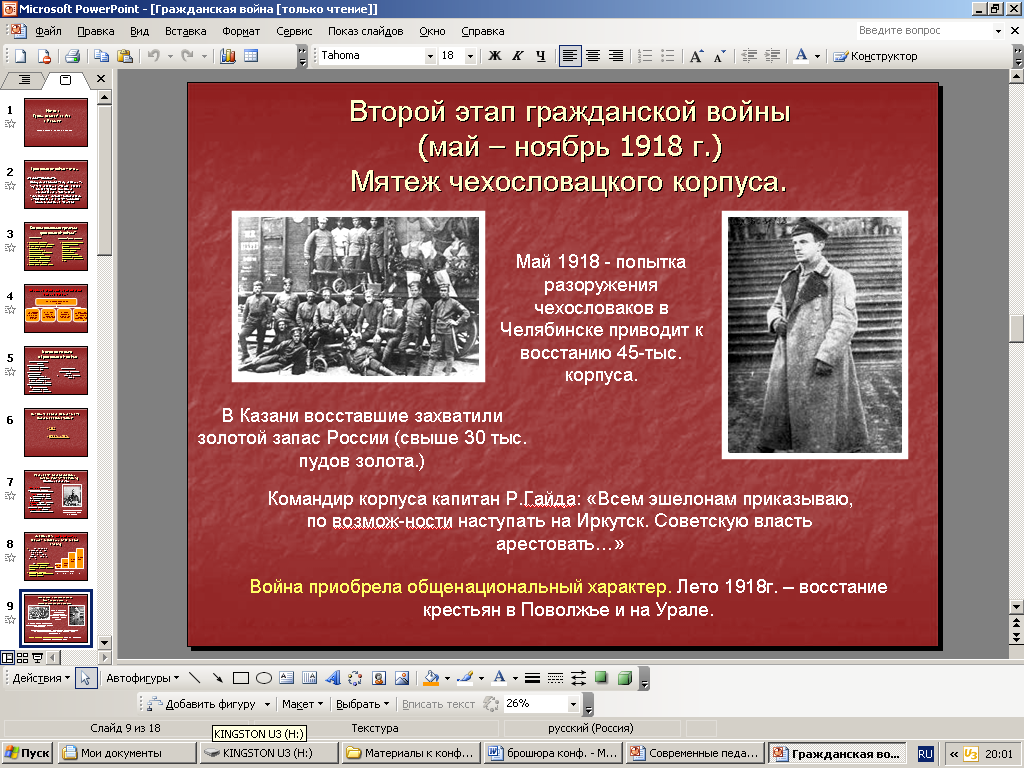
Task: Copy selection with the Copy icon
Action: click(x=101, y=56)
